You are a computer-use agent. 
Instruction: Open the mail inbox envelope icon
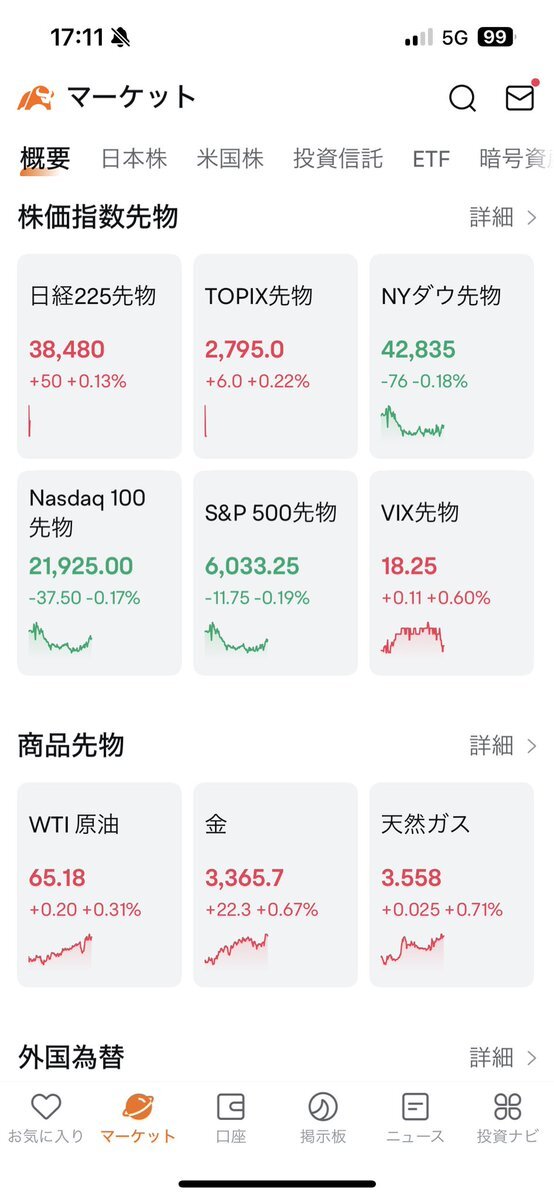tap(520, 97)
